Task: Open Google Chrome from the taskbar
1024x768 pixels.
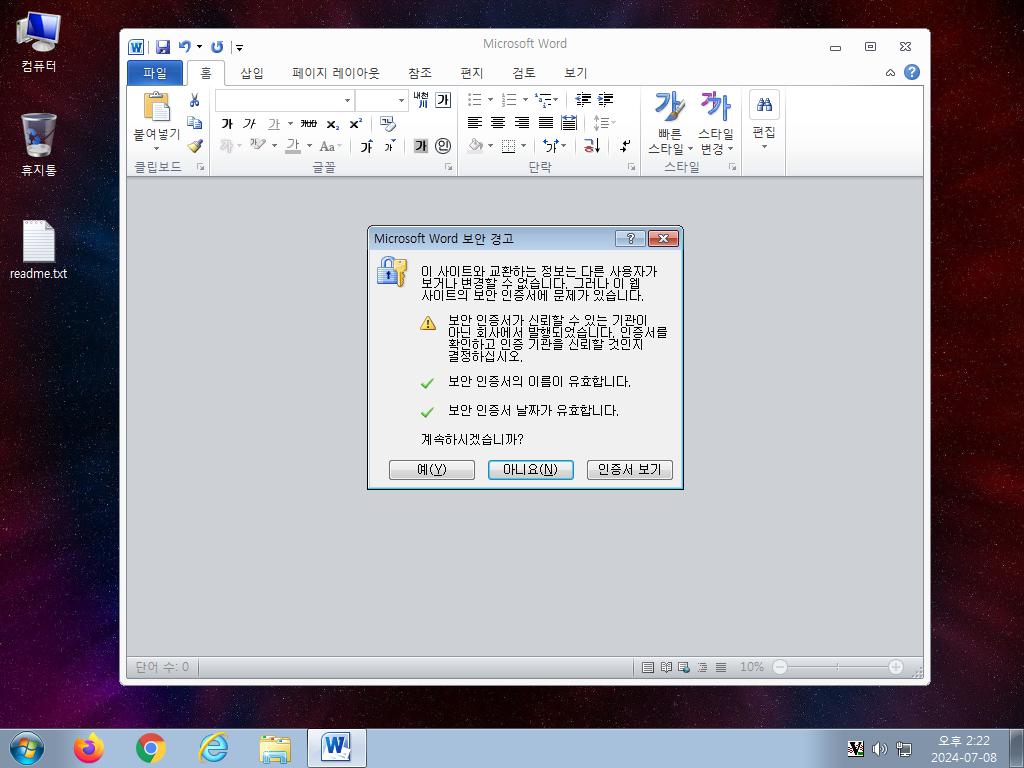Action: [151, 748]
